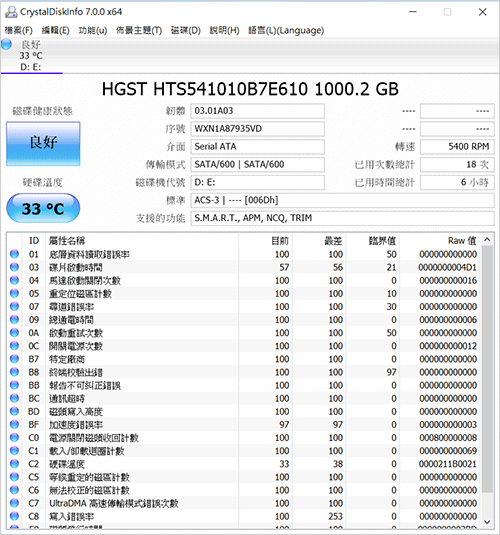The width and height of the screenshot is (500, 535).
Task: Click raw value 0000211B0021
Action: [448, 464]
